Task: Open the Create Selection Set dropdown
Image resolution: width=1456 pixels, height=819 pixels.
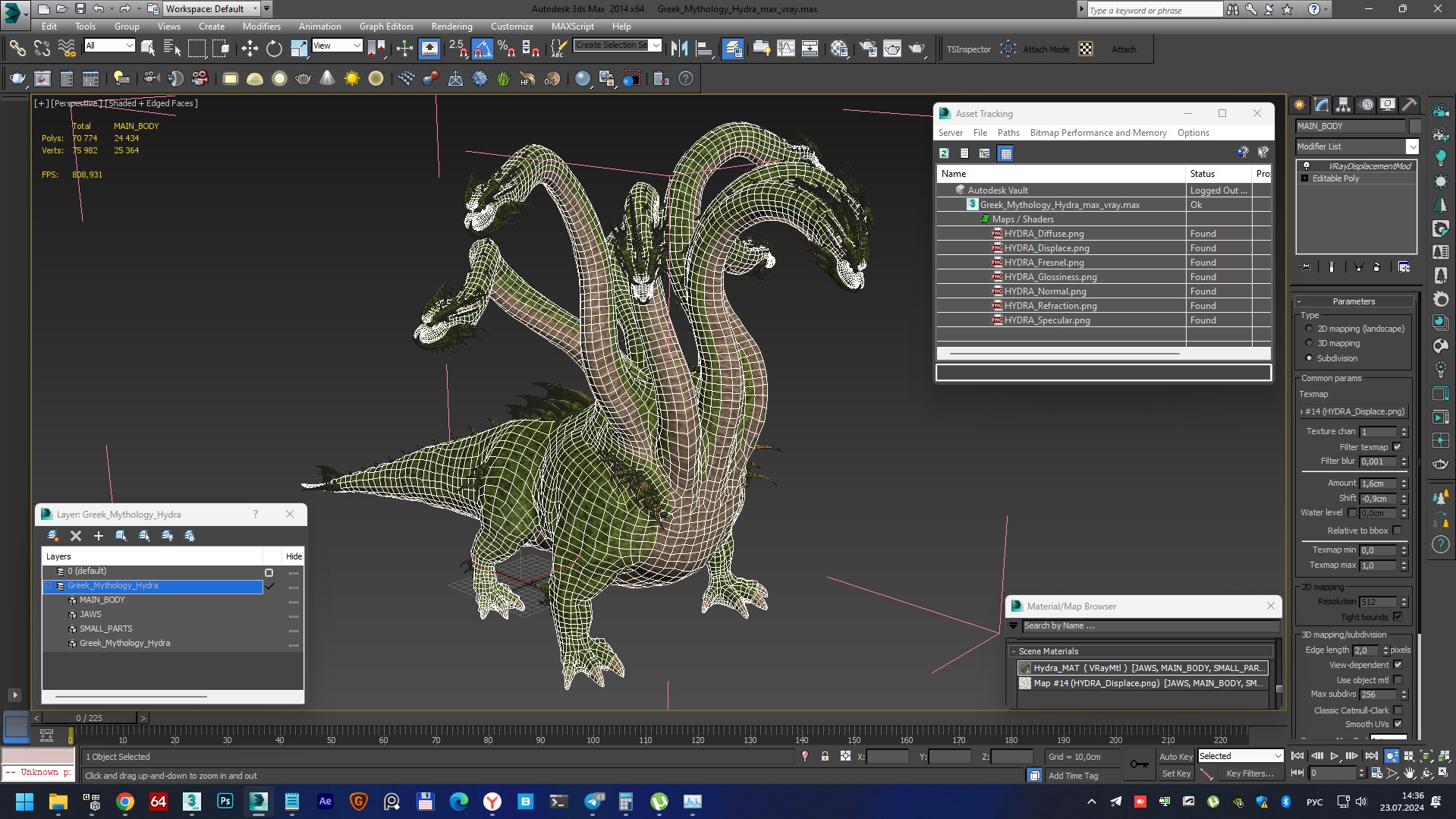Action: click(656, 46)
